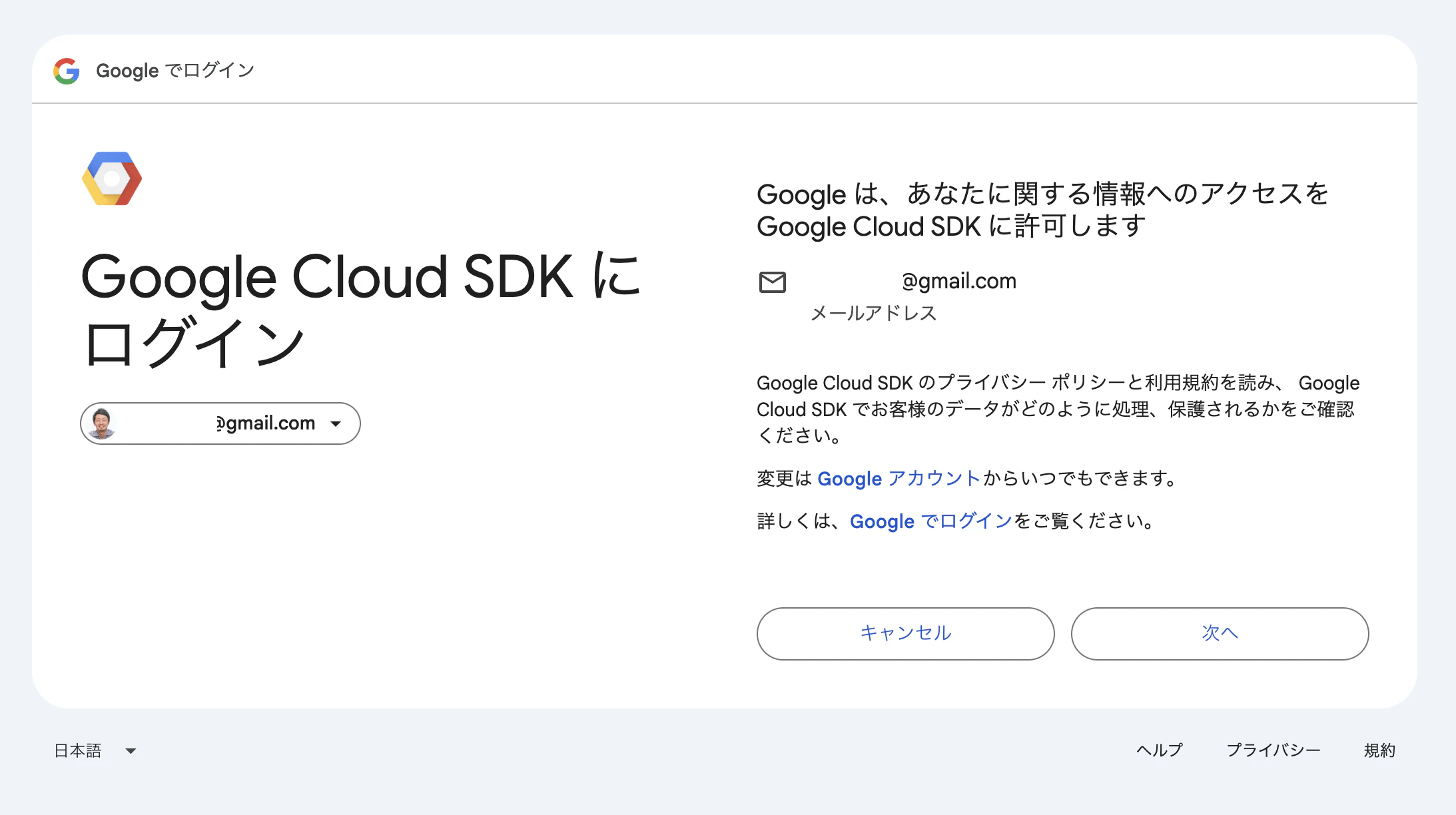Click the Google G logo in header

(67, 71)
